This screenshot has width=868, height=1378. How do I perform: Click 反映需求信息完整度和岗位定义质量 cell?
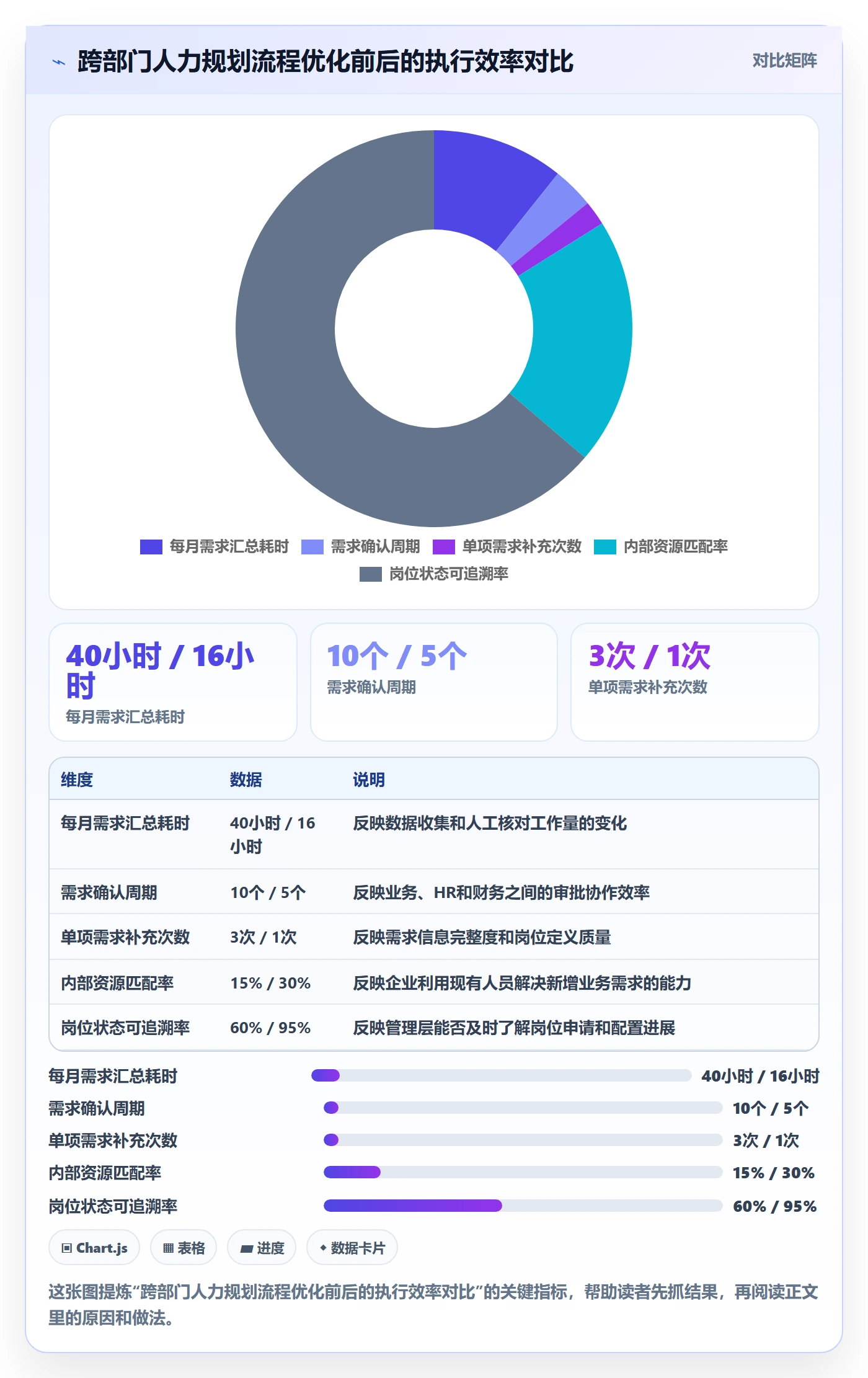[482, 937]
